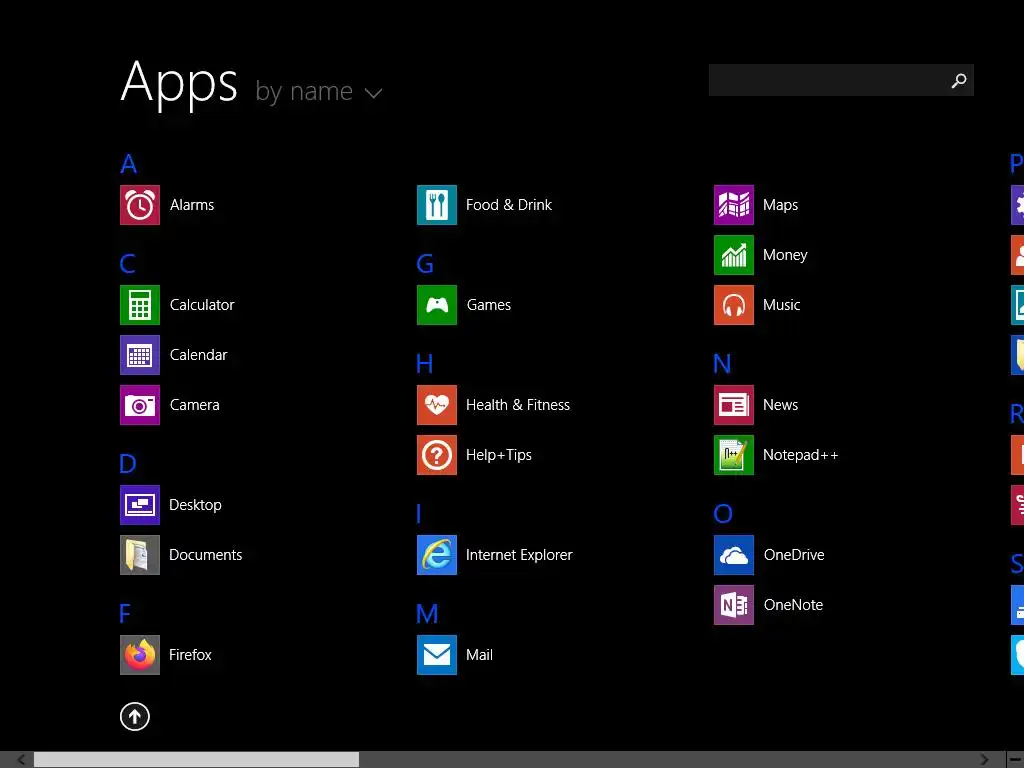Viewport: 1024px width, 768px height.
Task: Click the 'Desktop' label text
Action: [x=195, y=505]
